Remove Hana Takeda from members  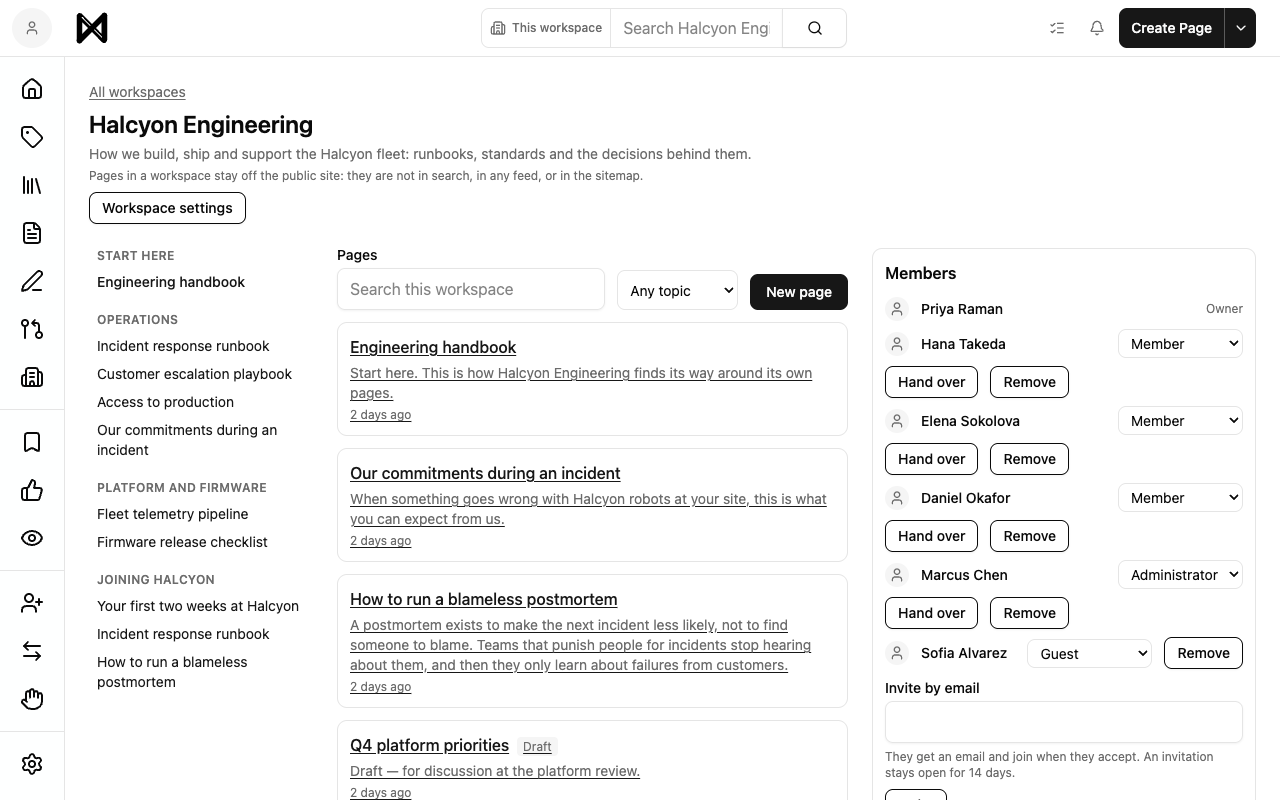click(x=1029, y=382)
